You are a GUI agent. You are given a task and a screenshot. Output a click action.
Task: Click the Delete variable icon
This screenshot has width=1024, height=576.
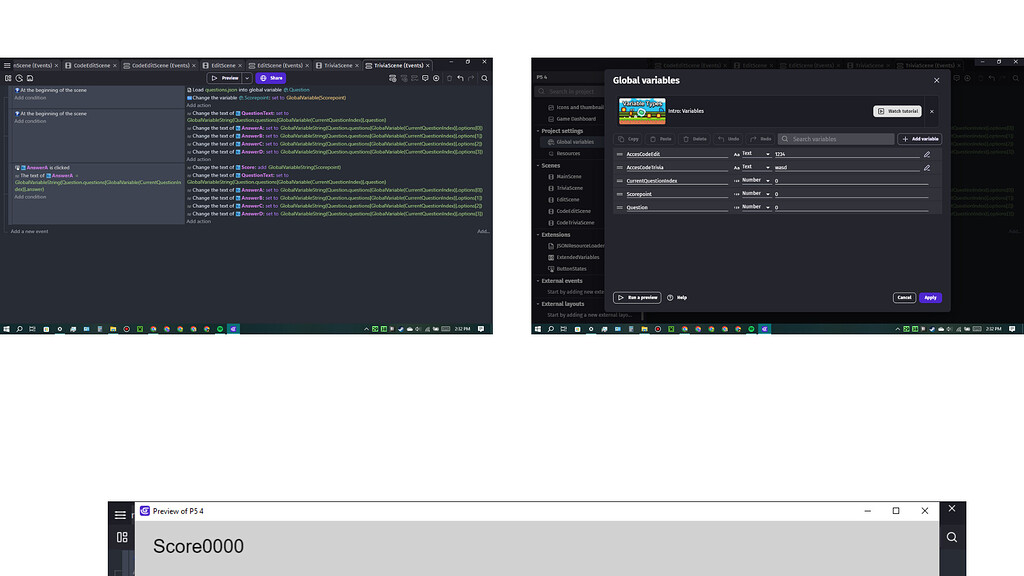(684, 139)
